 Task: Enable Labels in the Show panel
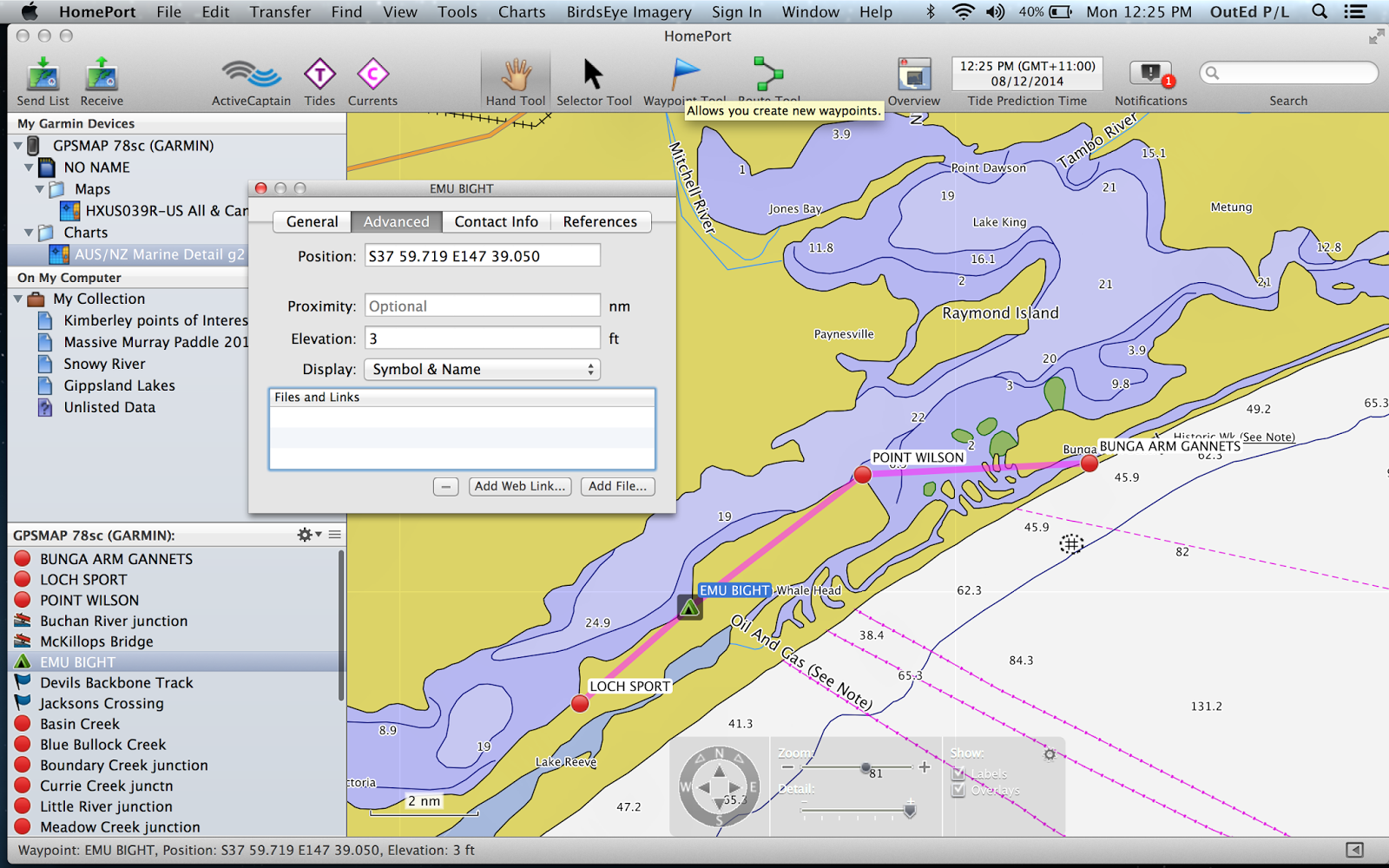pos(958,773)
